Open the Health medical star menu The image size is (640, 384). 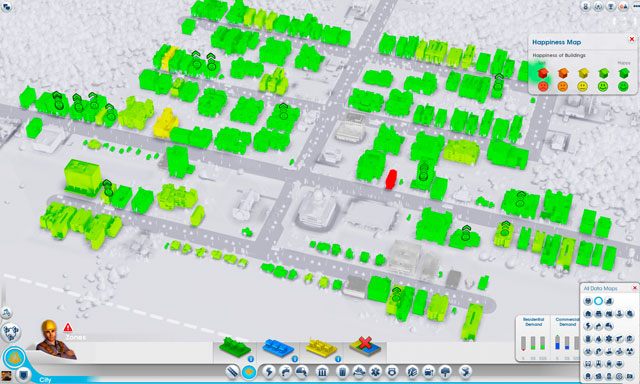(375, 372)
